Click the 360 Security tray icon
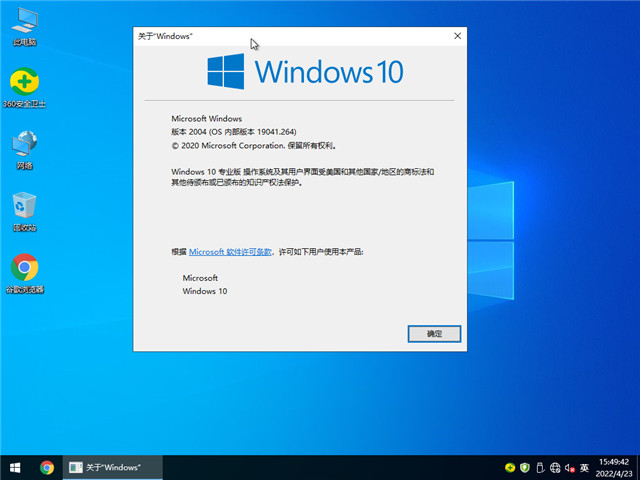640x480 pixels. 510,467
